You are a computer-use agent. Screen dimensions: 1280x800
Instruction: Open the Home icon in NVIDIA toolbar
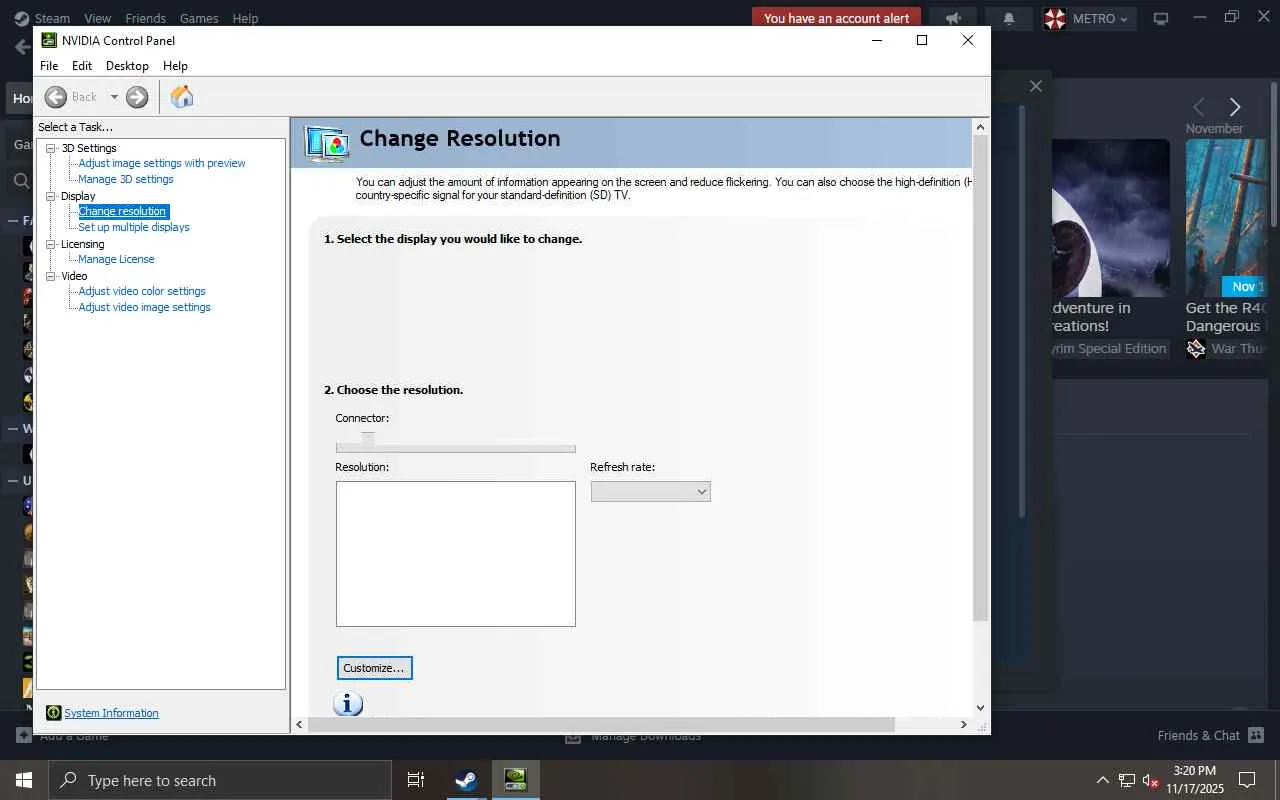point(182,97)
